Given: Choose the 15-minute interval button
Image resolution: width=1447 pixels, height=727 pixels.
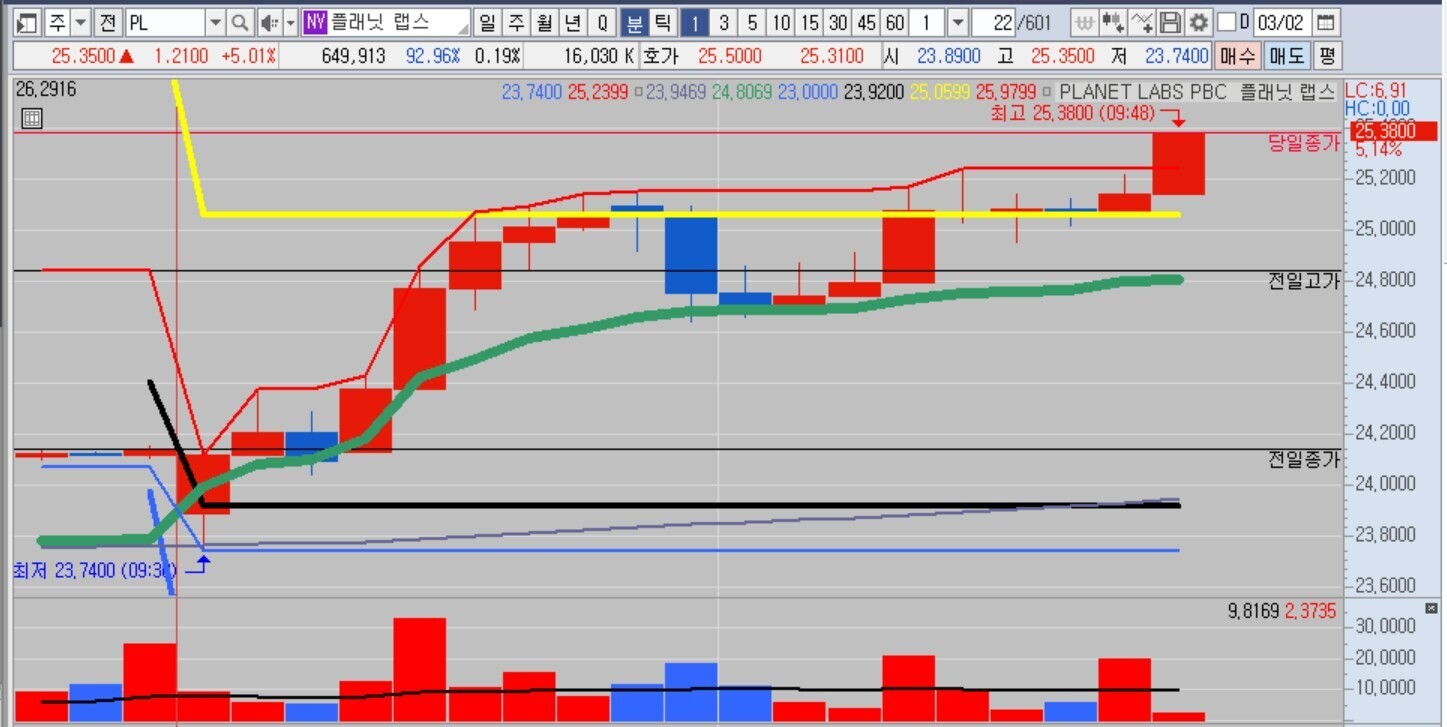Looking at the screenshot, I should [x=810, y=22].
